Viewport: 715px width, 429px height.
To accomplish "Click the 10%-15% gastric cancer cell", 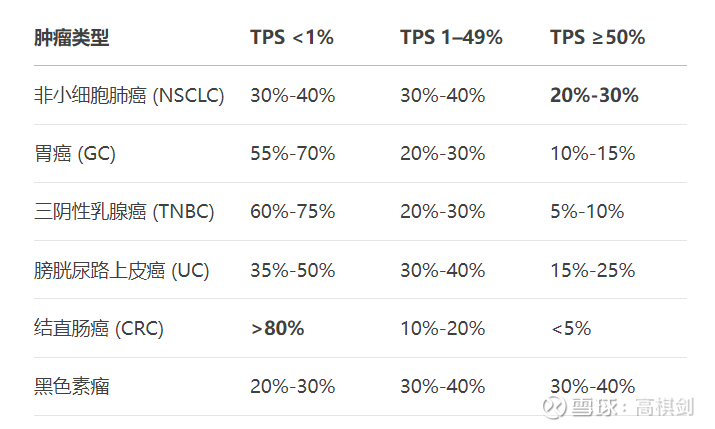I will [x=593, y=154].
